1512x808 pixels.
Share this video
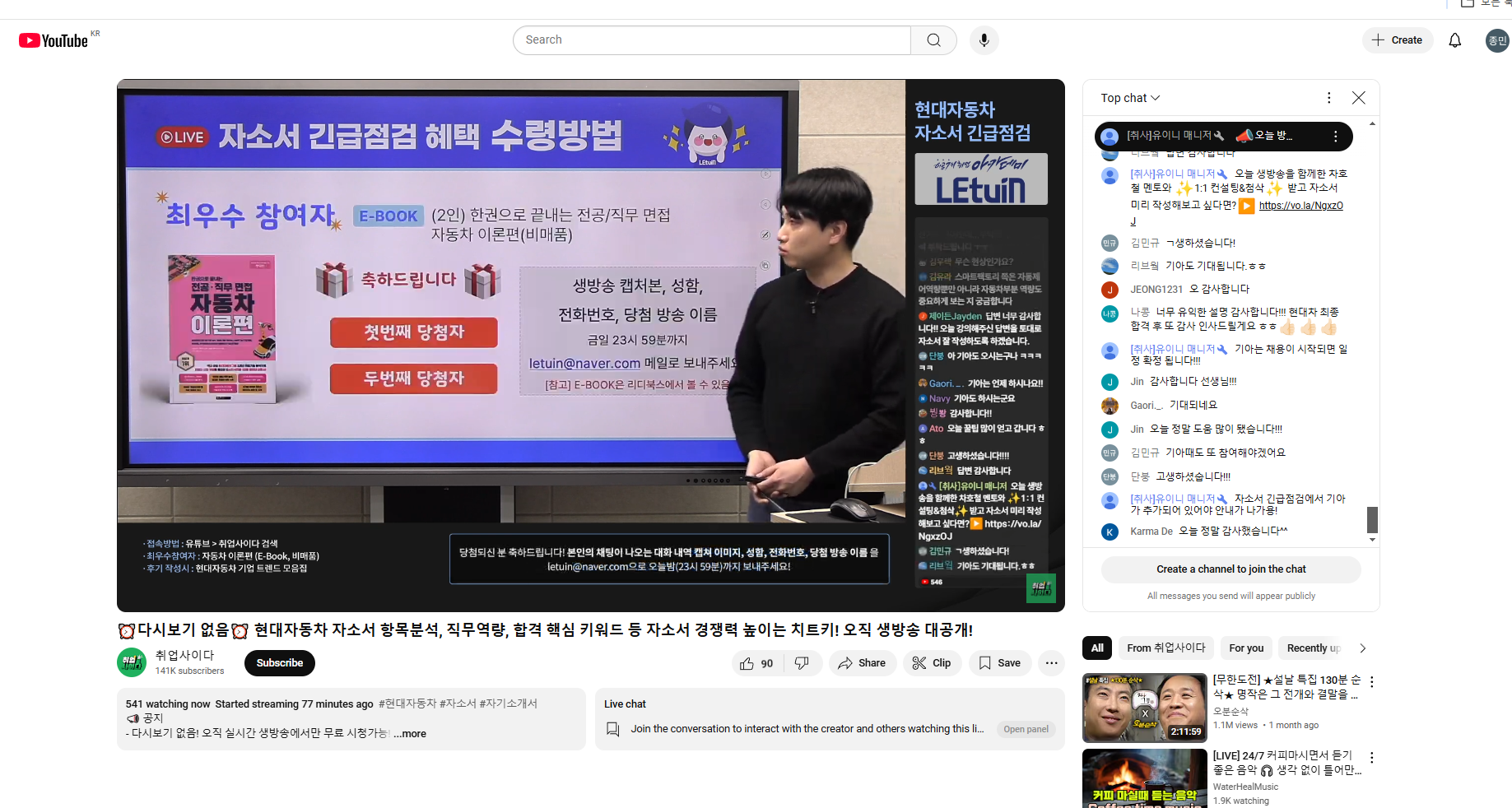click(862, 663)
